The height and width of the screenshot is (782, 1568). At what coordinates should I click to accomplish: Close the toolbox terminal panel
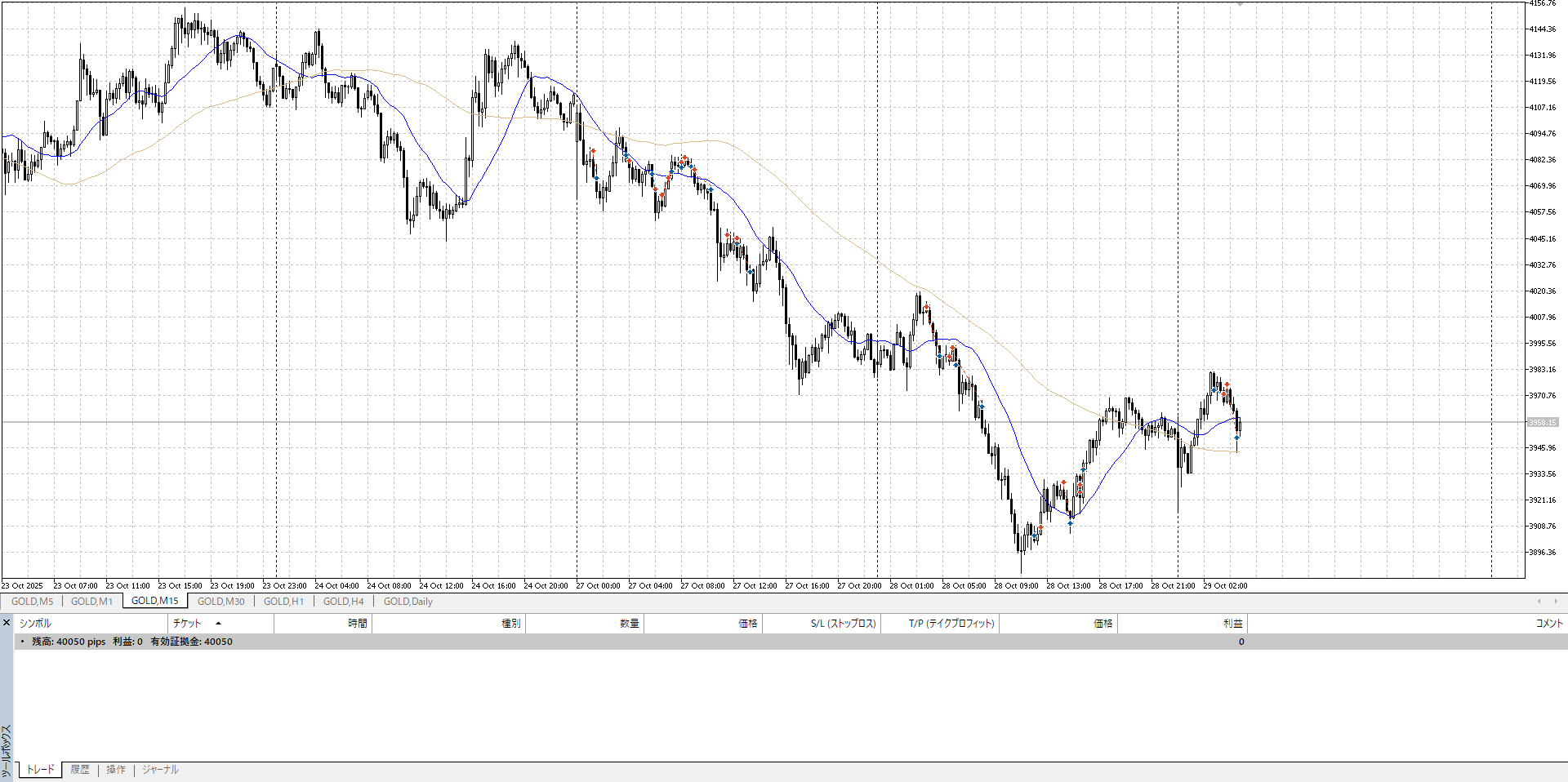[x=7, y=624]
